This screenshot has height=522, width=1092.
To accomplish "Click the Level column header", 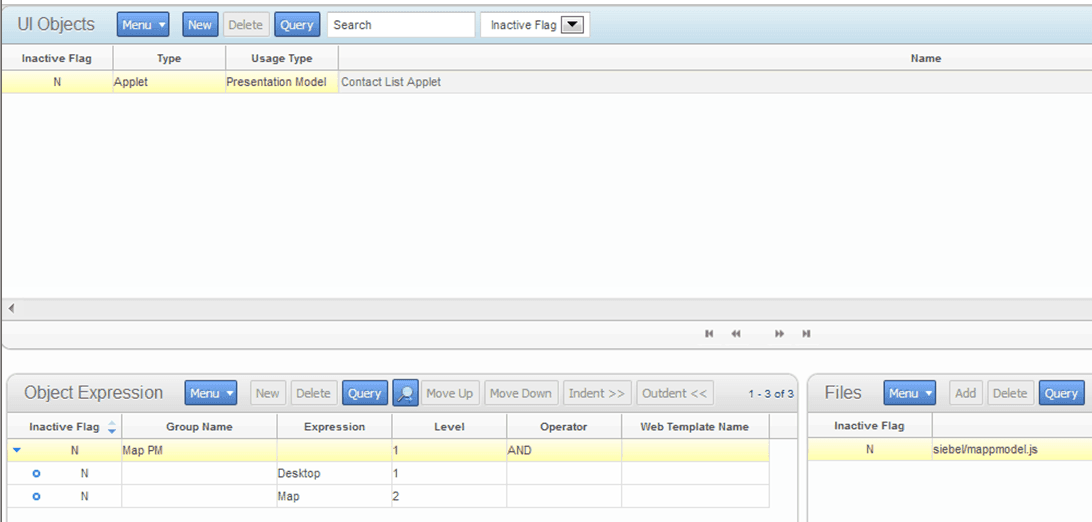I will pyautogui.click(x=449, y=427).
